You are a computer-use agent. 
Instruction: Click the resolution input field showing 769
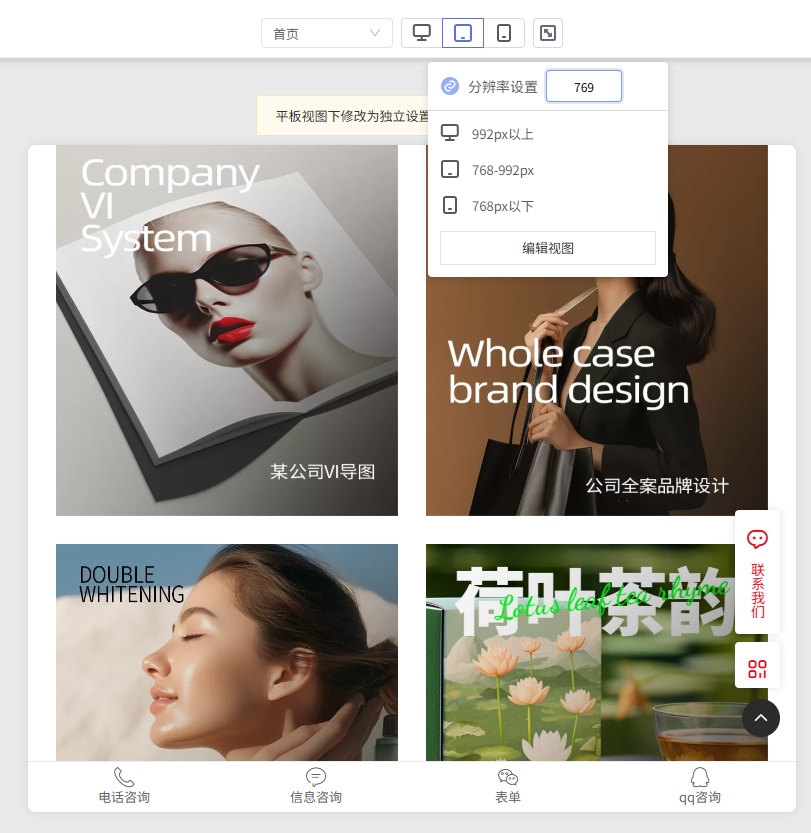click(x=584, y=87)
